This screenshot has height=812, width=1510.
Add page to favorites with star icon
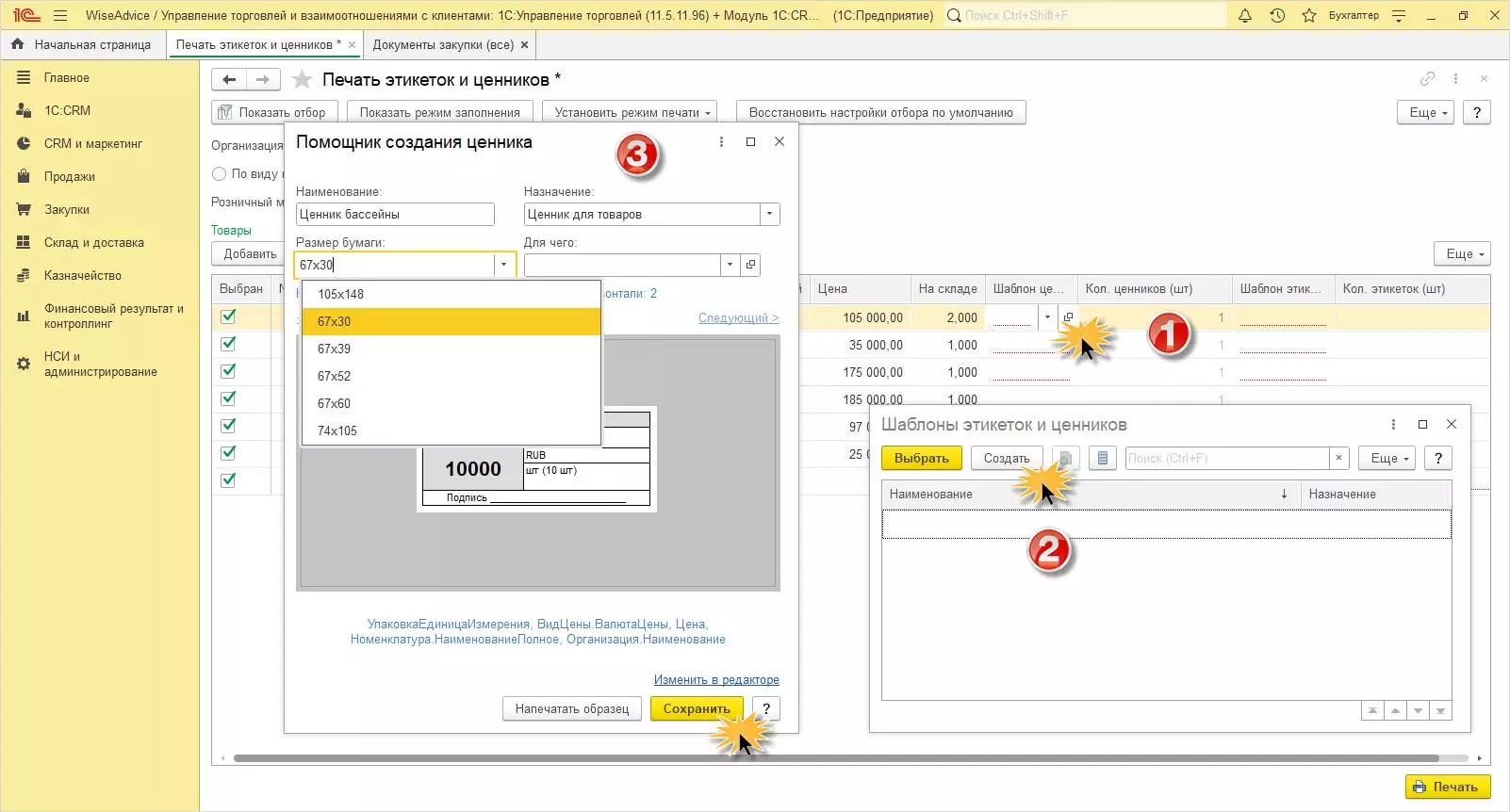tap(302, 80)
